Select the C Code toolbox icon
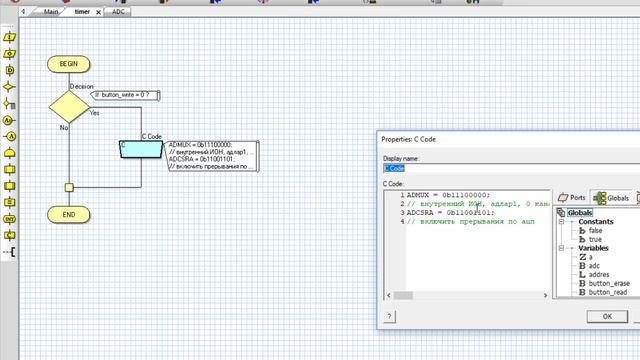 9,236
